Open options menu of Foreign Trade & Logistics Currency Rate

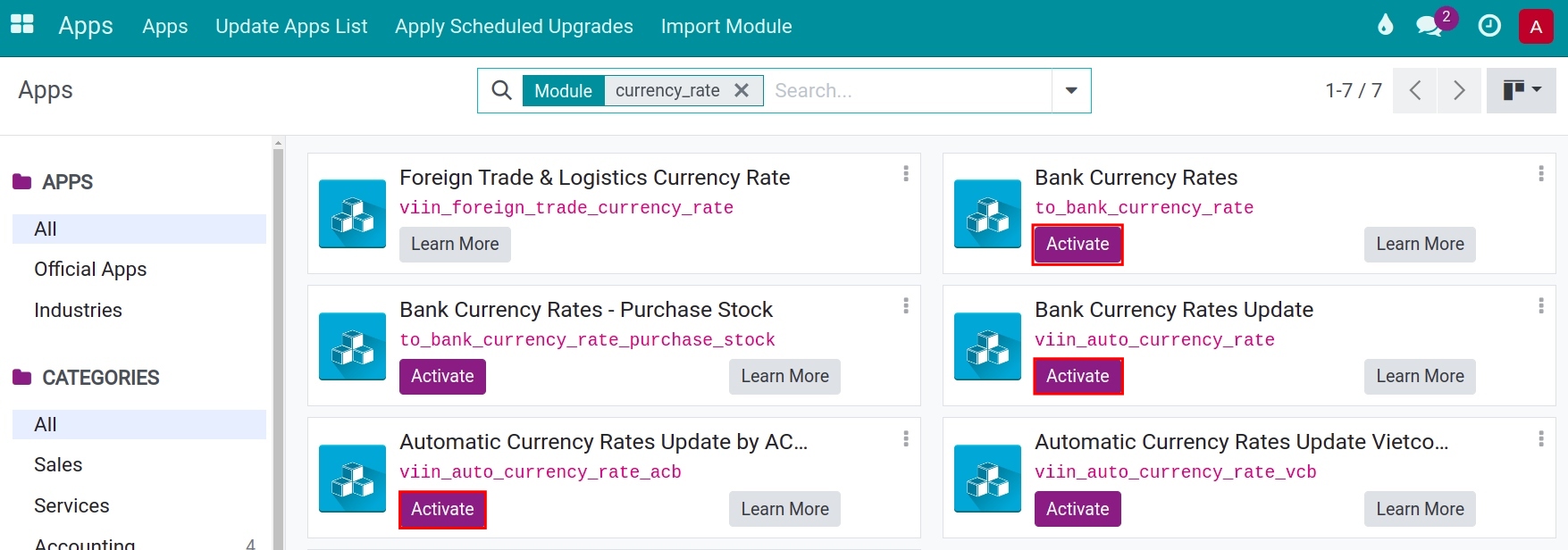906,173
